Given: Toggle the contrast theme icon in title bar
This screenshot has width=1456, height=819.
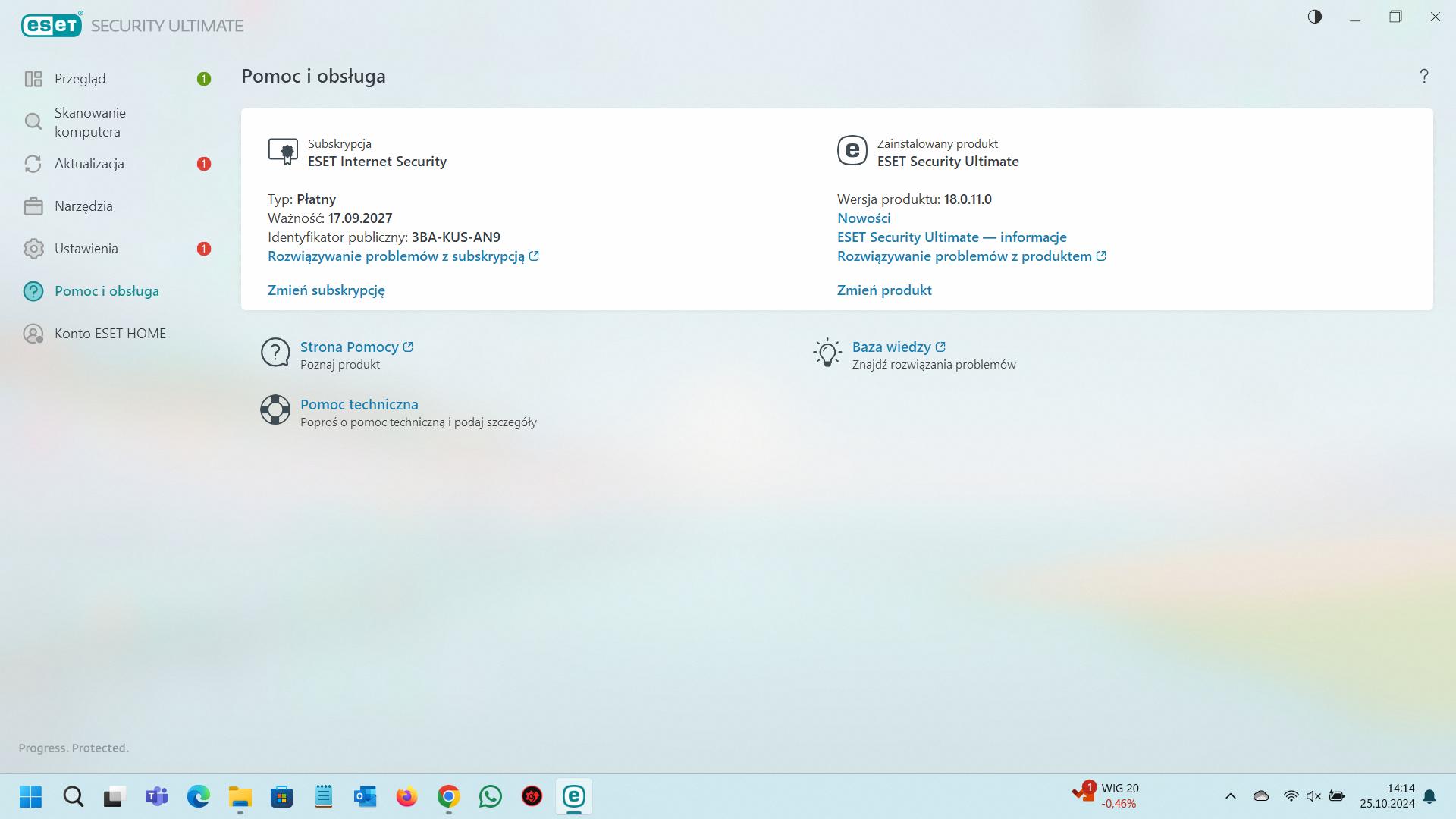Looking at the screenshot, I should [x=1315, y=17].
